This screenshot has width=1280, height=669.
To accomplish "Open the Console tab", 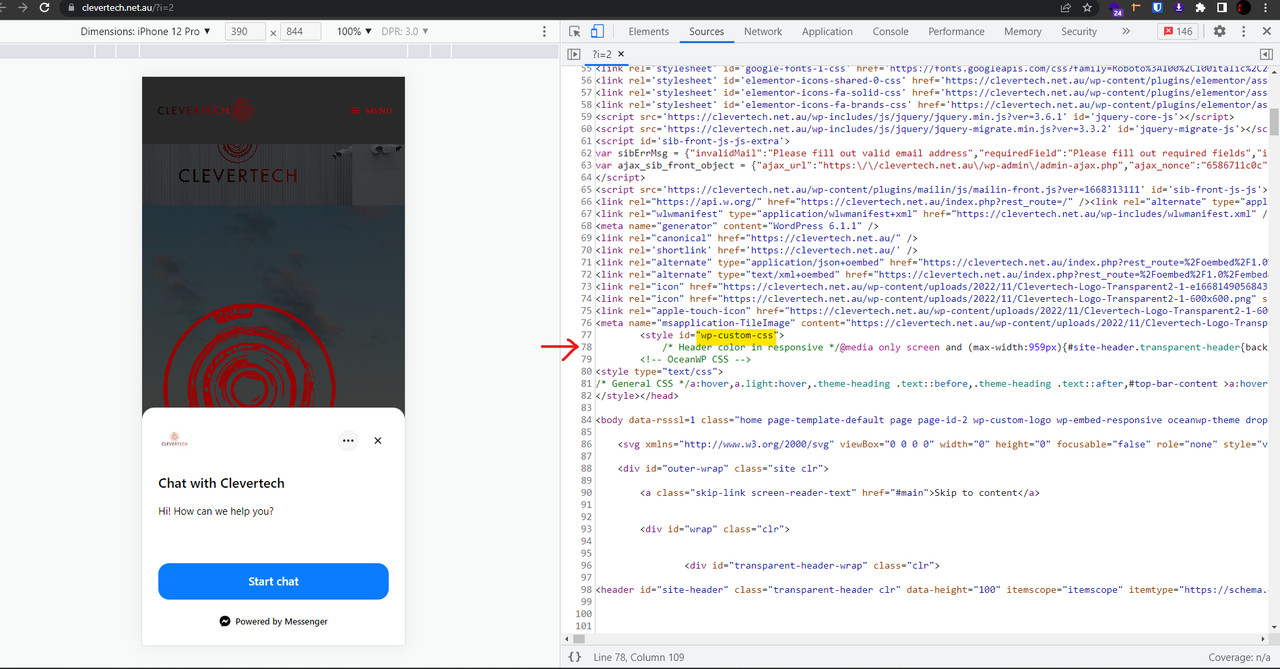I will (x=890, y=32).
